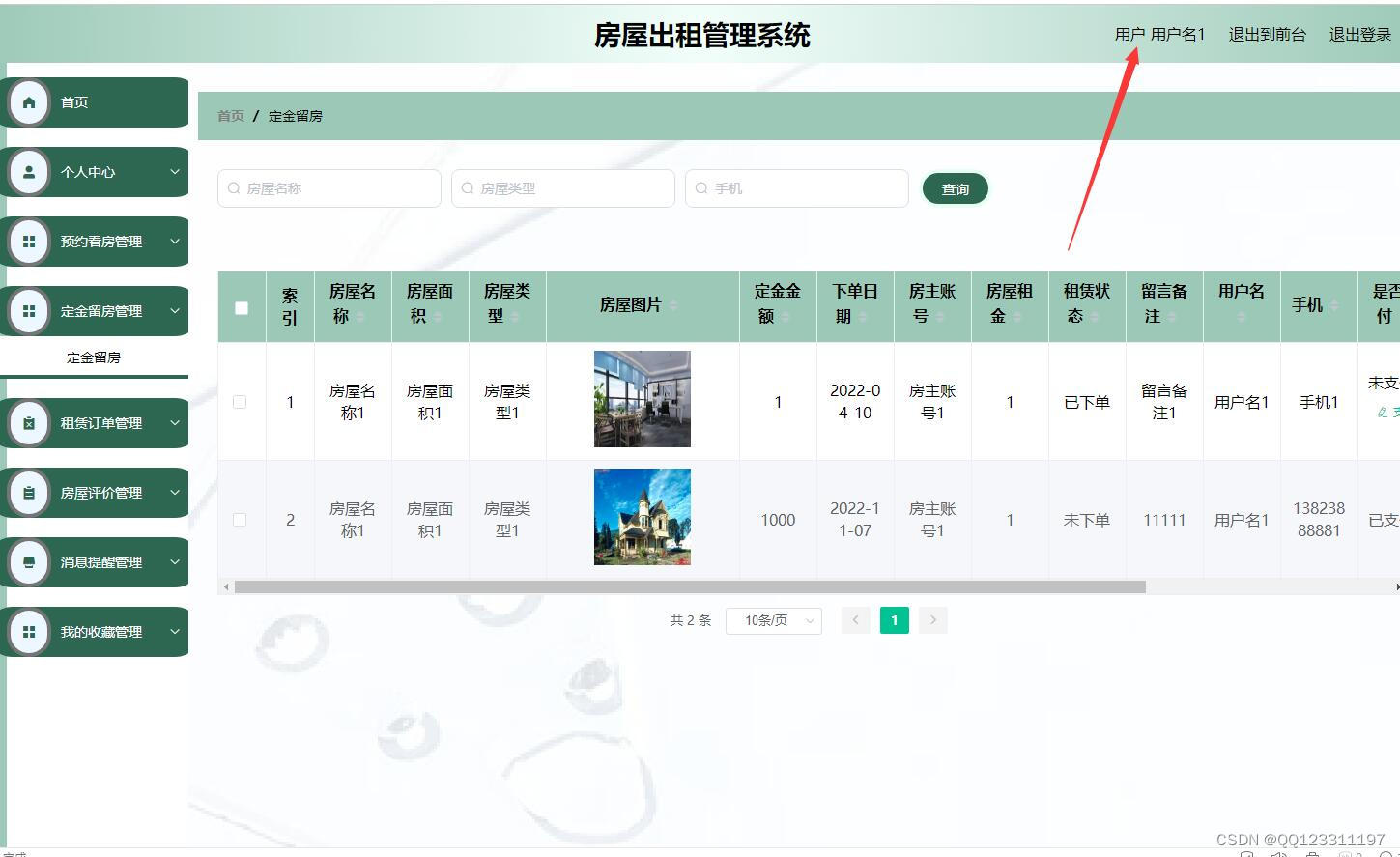Open the villa house thumbnail in row 2

(x=643, y=517)
